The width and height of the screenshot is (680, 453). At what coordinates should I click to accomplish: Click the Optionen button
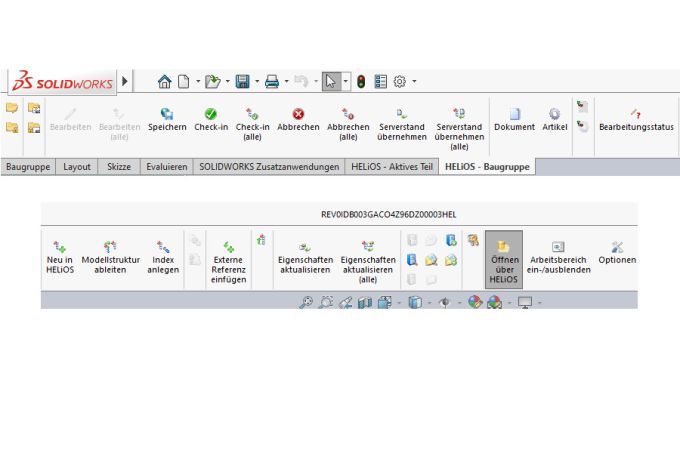pos(617,251)
